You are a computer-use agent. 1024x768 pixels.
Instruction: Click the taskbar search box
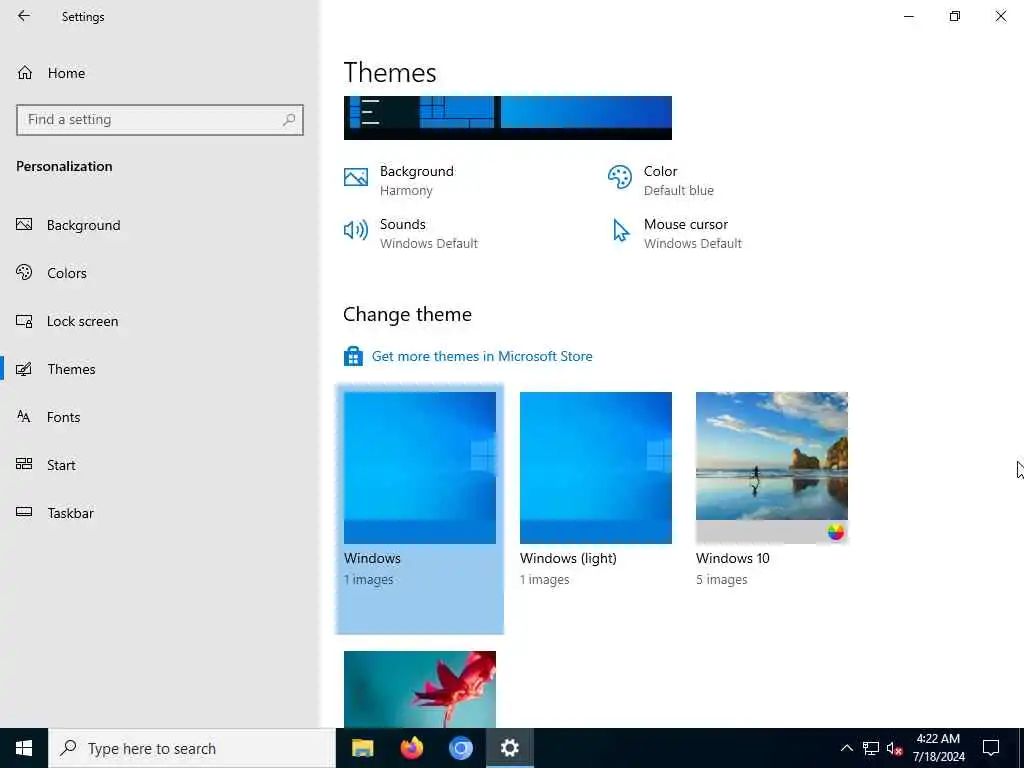(192, 748)
